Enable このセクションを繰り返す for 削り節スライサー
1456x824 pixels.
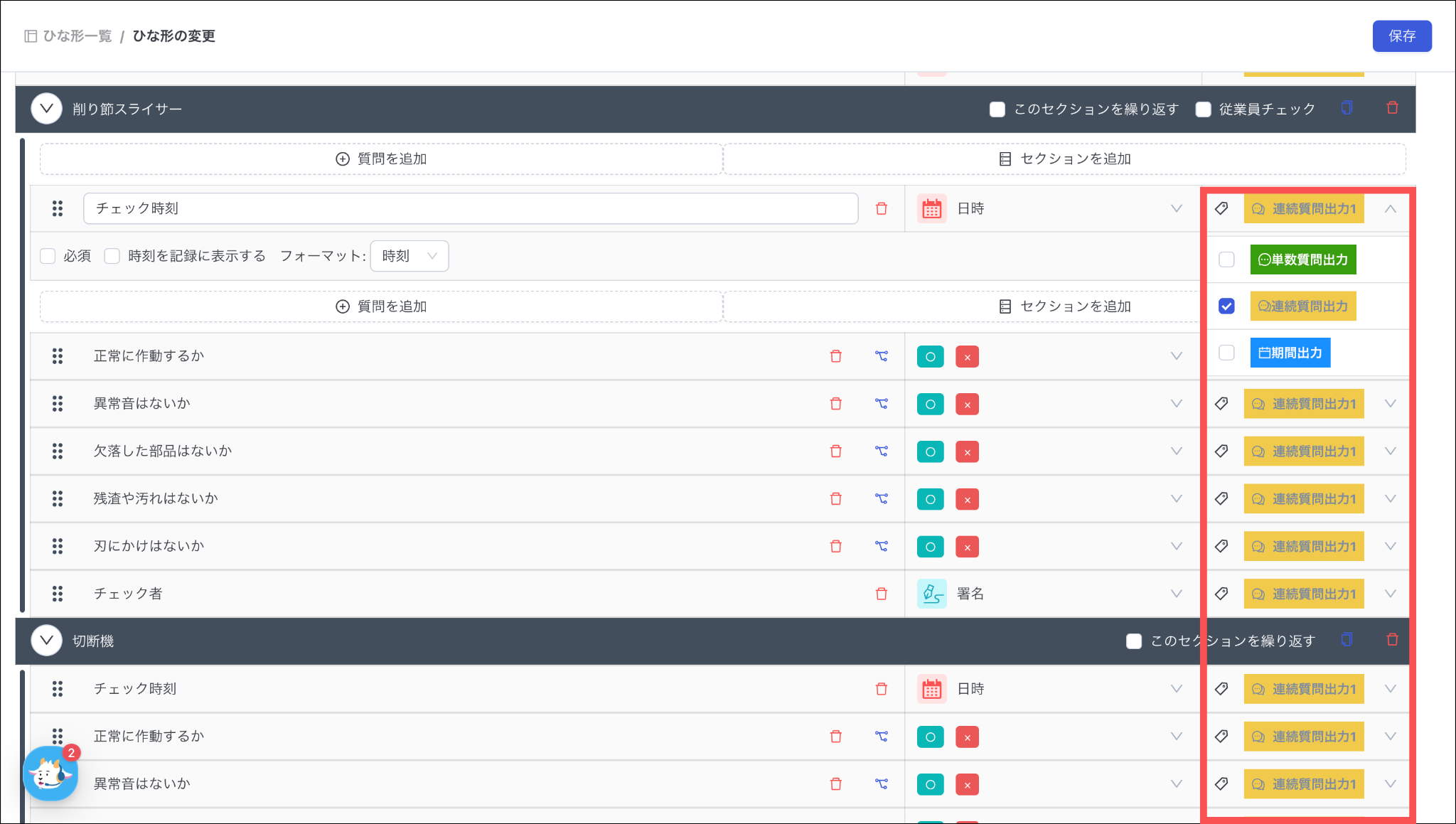coord(997,109)
